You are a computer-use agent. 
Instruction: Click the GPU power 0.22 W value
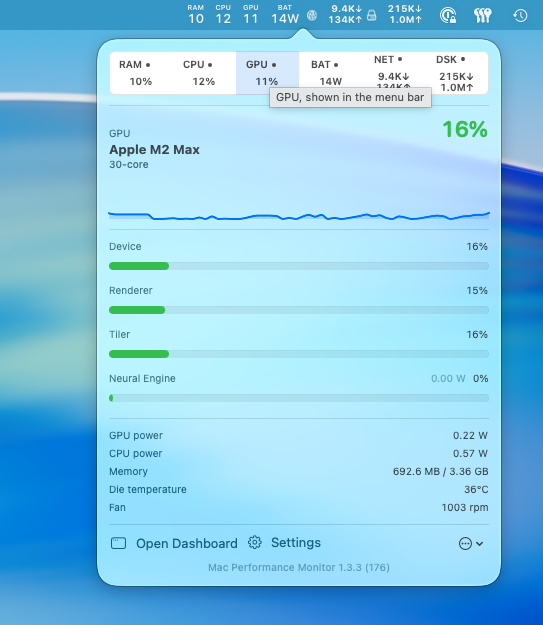tap(470, 435)
